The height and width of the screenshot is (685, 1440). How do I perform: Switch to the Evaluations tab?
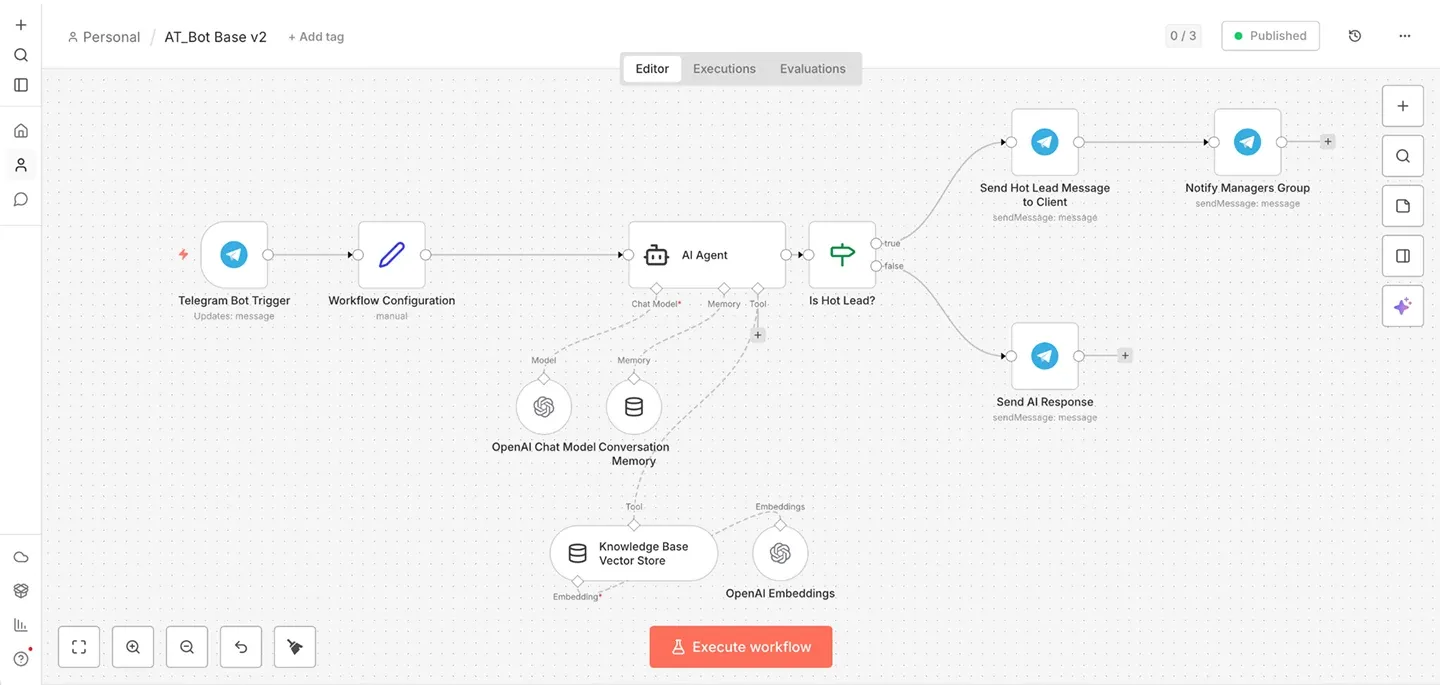pyautogui.click(x=813, y=69)
